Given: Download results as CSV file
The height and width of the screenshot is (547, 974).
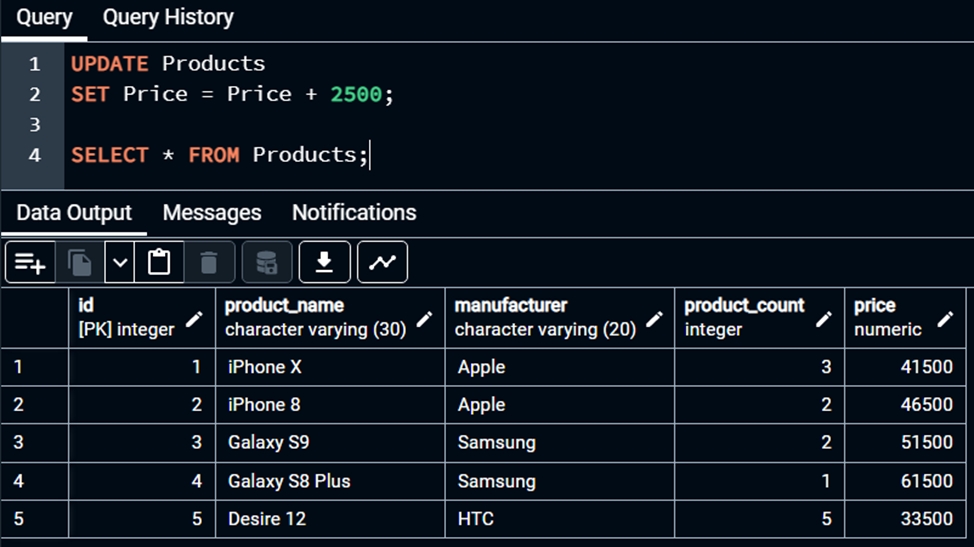Looking at the screenshot, I should coord(324,263).
